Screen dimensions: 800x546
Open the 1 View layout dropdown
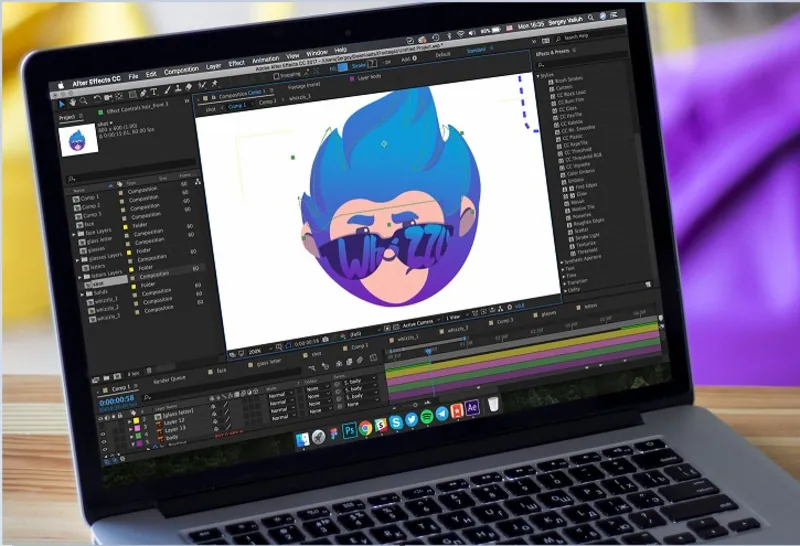click(455, 317)
